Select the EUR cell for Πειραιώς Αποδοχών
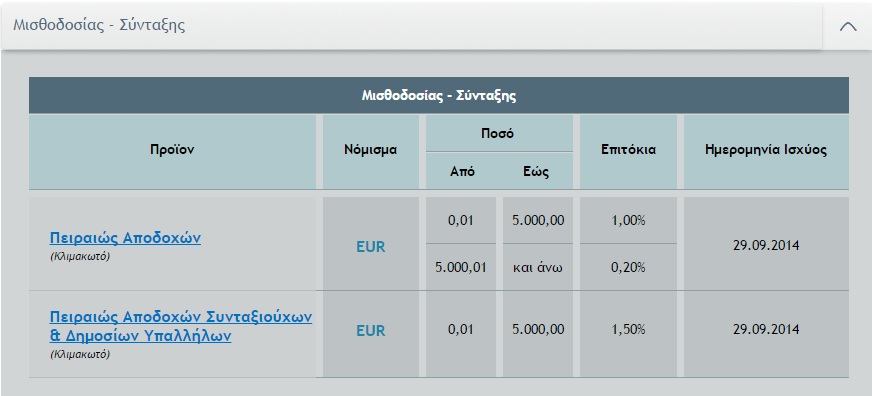Viewport: 872px width, 396px height. (x=370, y=244)
